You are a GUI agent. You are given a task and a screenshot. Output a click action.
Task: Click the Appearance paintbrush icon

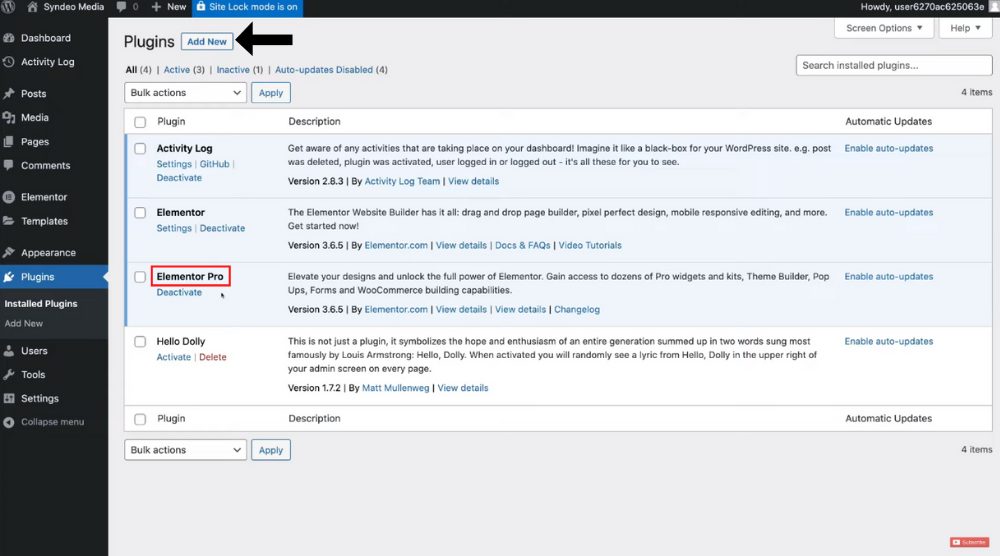click(9, 252)
